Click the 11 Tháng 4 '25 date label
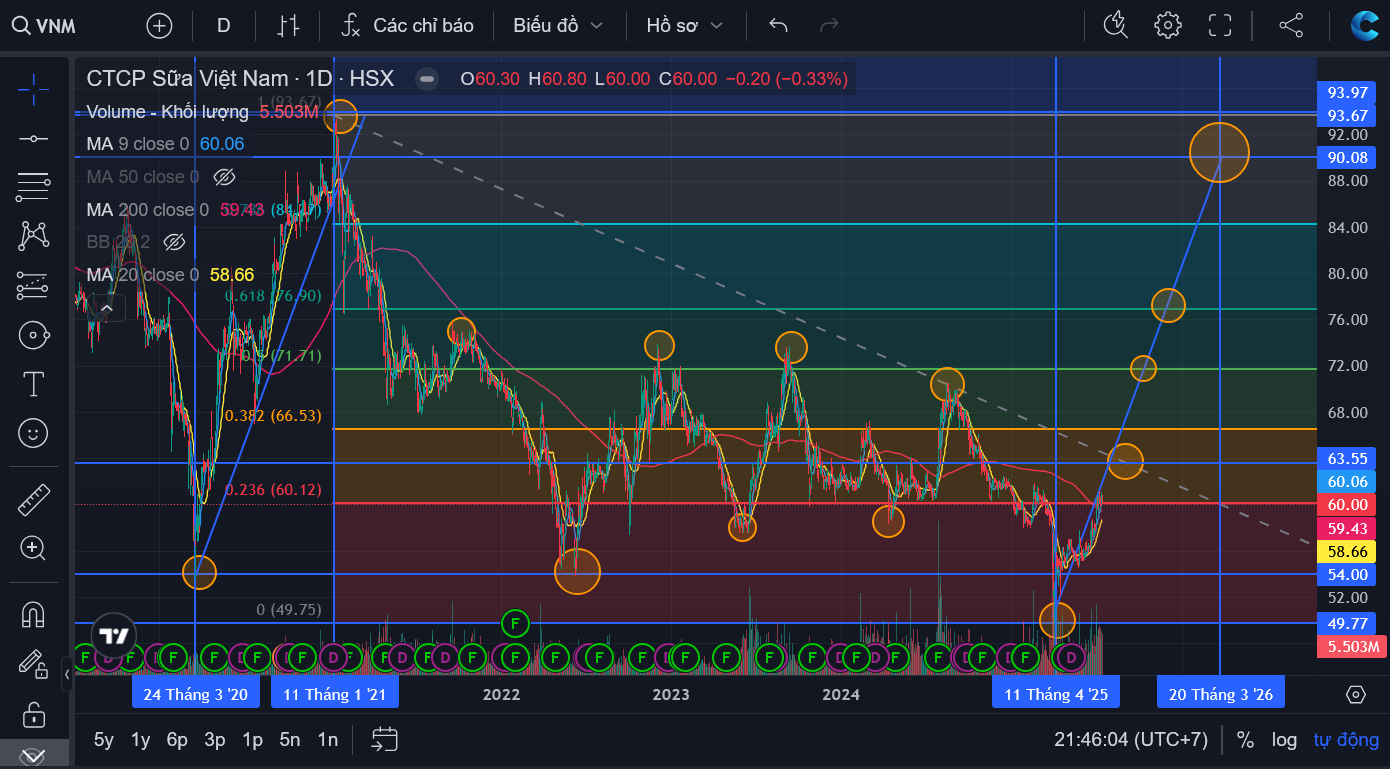 click(x=1056, y=694)
